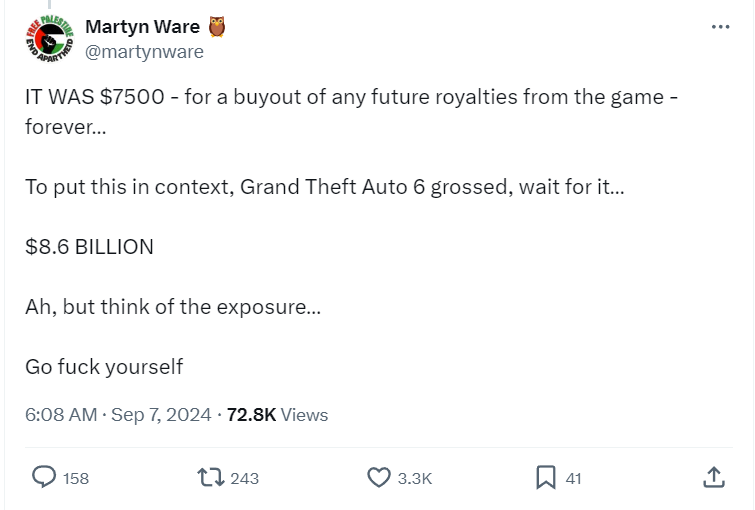The image size is (755, 510).
Task: Like the tweet with the heart icon
Action: 378,478
